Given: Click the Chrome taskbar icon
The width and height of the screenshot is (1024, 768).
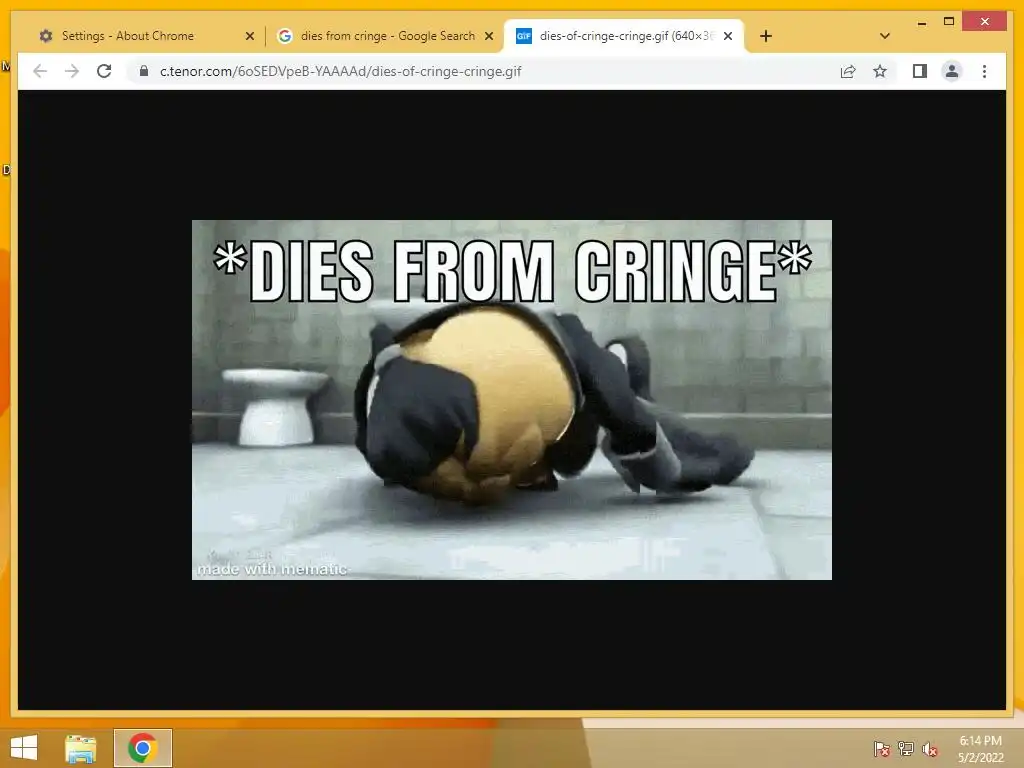Looking at the screenshot, I should [x=143, y=748].
